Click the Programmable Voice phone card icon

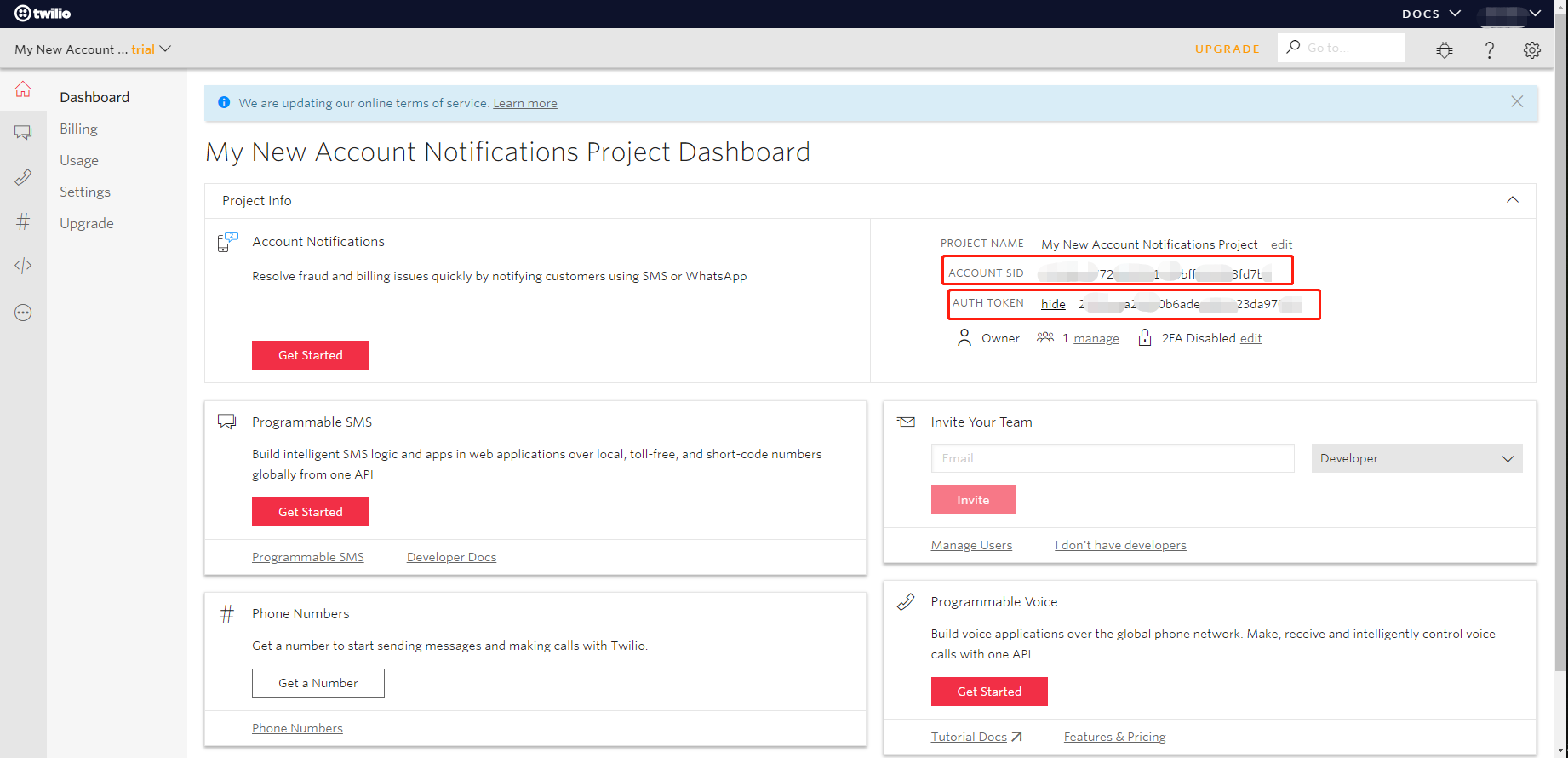pyautogui.click(x=906, y=601)
